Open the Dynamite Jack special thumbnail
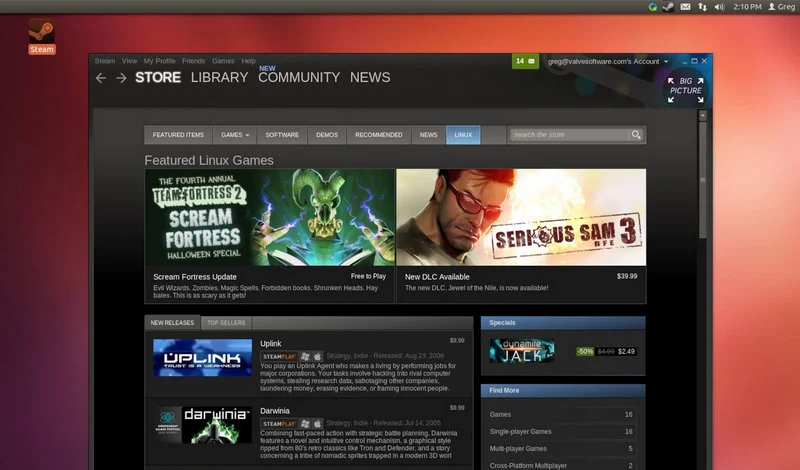 522,351
